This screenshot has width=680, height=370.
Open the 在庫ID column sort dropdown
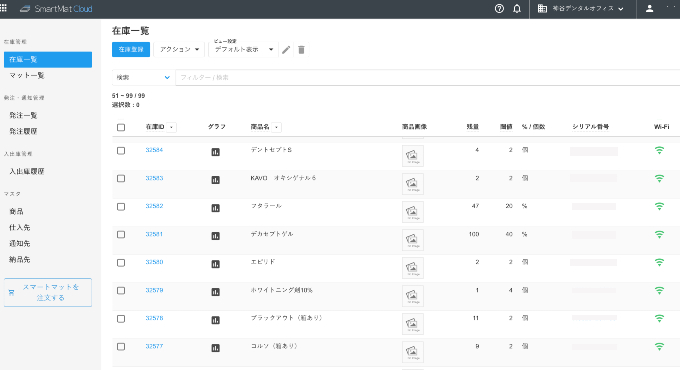(x=172, y=127)
